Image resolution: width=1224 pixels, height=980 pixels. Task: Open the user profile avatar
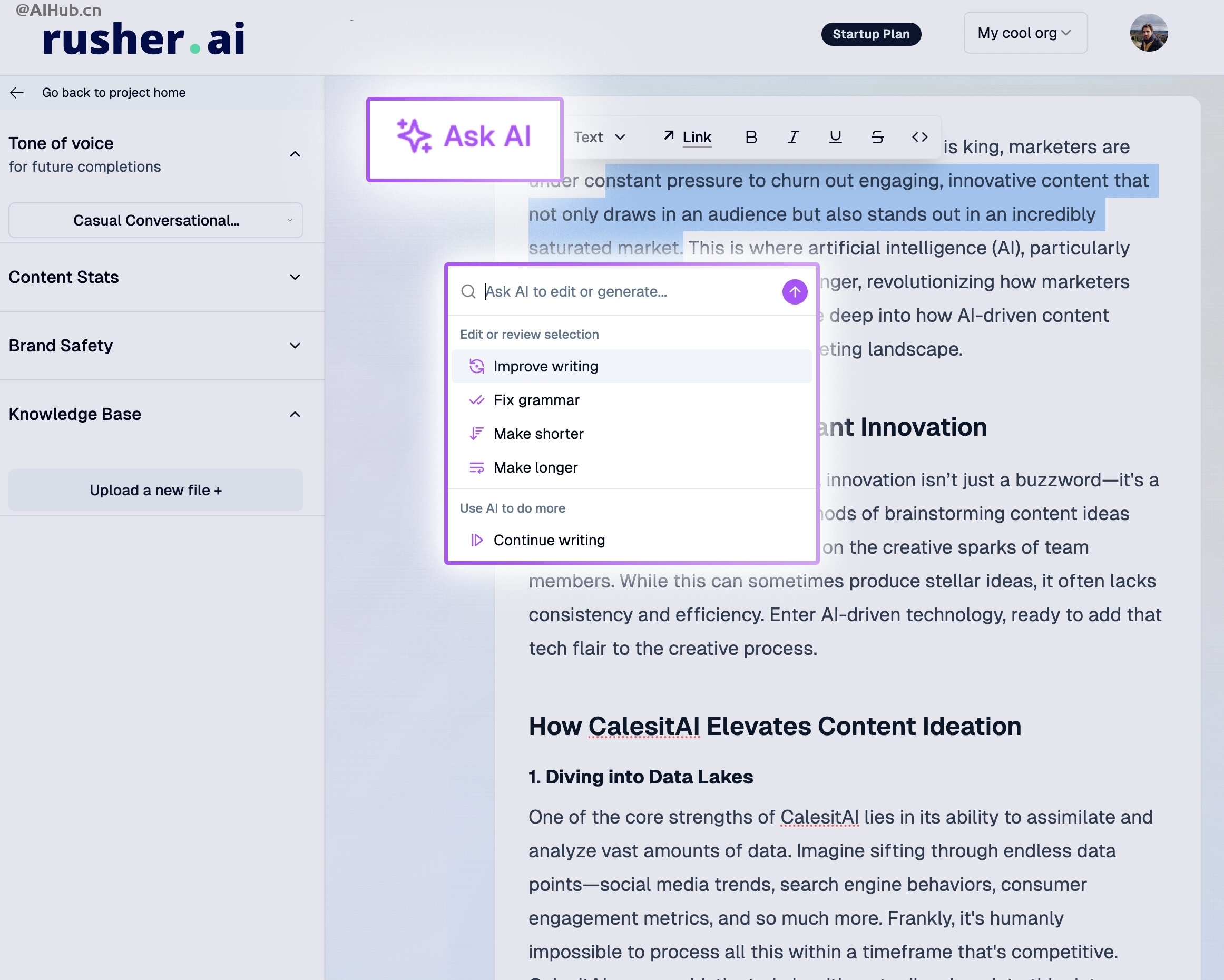pyautogui.click(x=1148, y=33)
